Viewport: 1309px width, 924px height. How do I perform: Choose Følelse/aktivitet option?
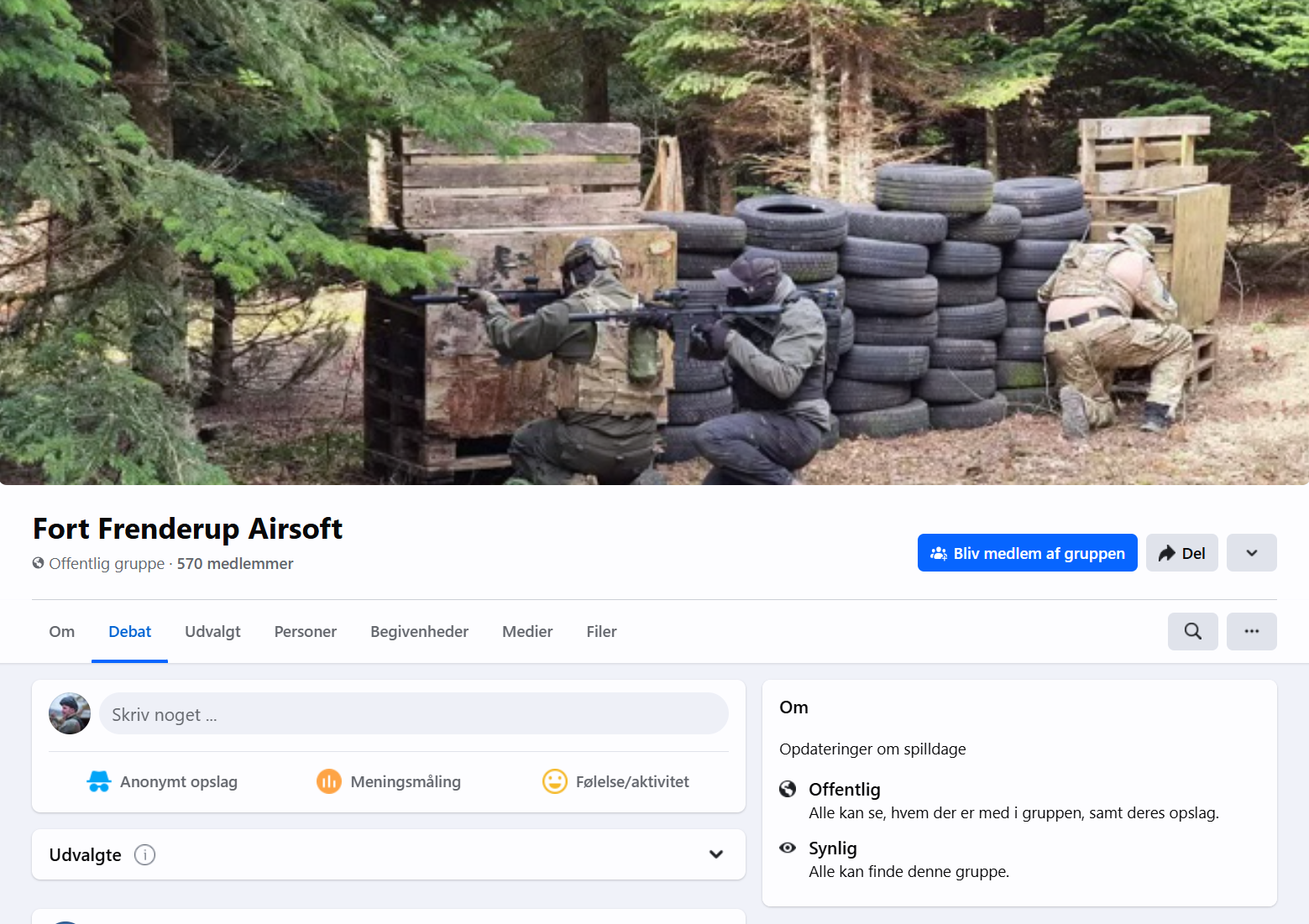(615, 781)
